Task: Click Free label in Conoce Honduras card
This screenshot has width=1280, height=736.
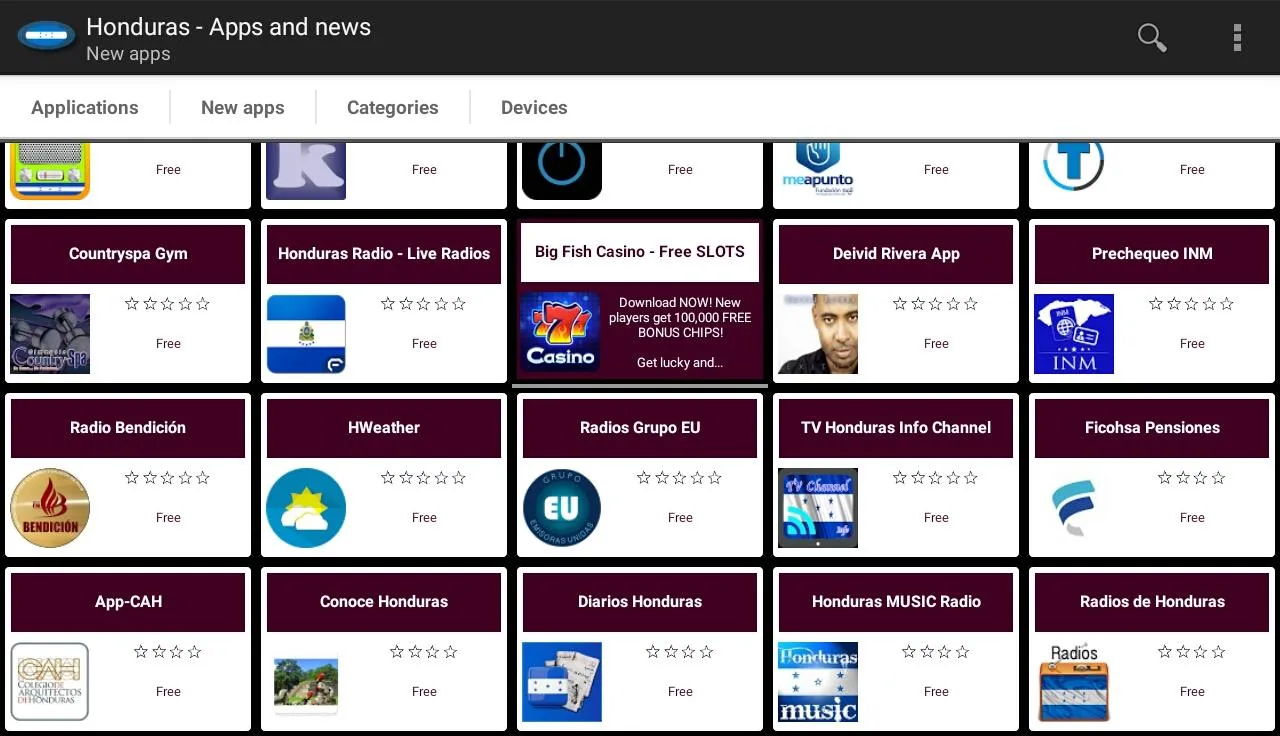Action: pos(424,692)
